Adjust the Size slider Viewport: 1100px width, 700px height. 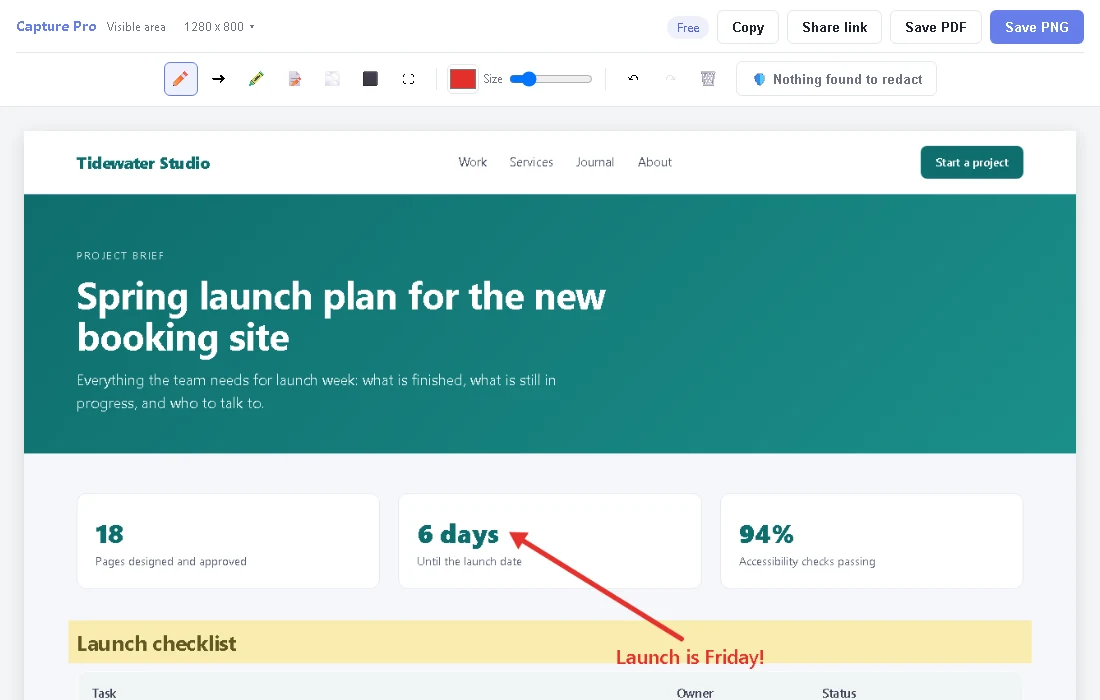tap(551, 79)
